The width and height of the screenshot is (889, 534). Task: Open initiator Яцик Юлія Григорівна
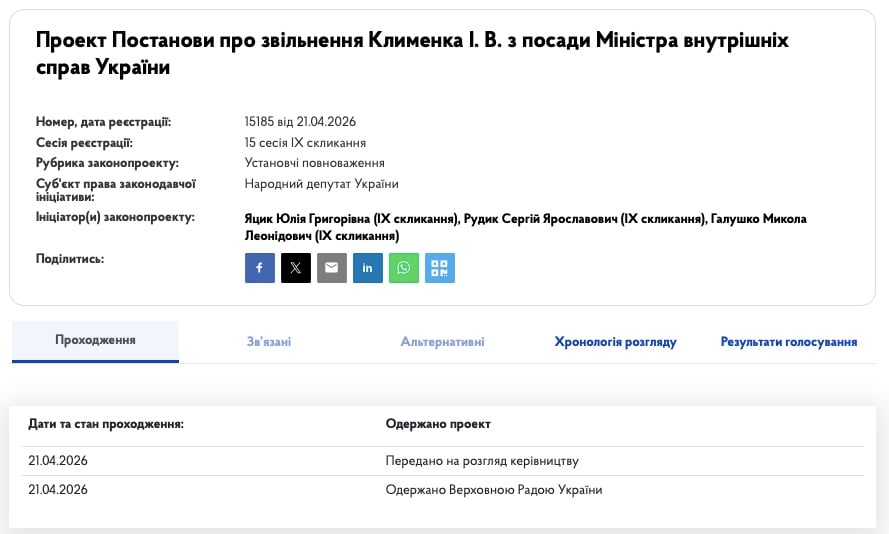click(x=352, y=219)
